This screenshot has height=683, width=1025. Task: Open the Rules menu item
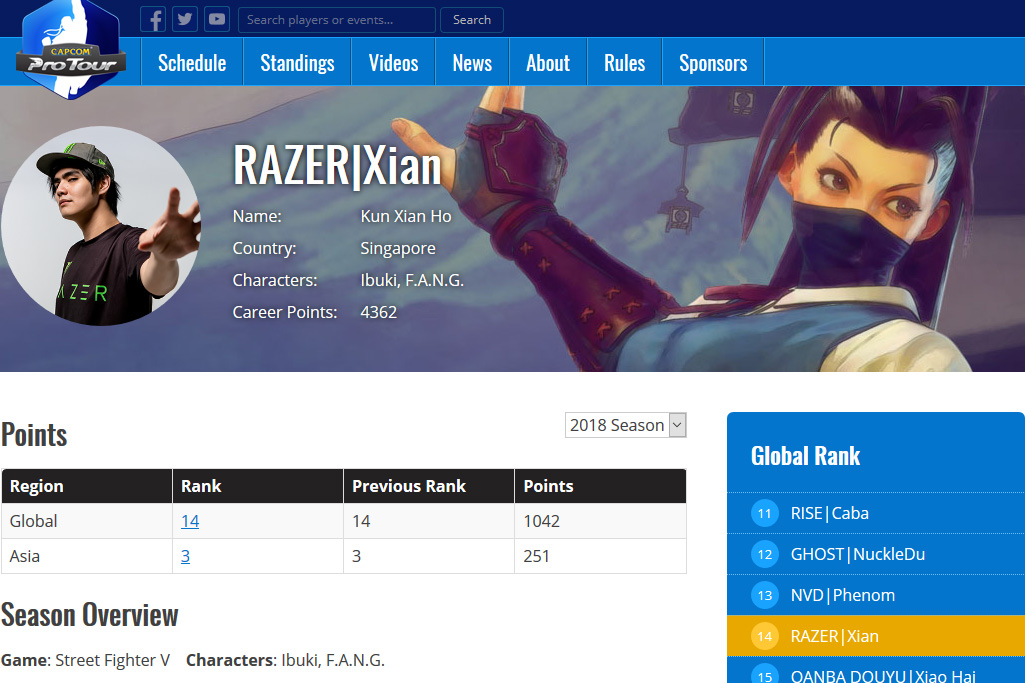pyautogui.click(x=624, y=62)
